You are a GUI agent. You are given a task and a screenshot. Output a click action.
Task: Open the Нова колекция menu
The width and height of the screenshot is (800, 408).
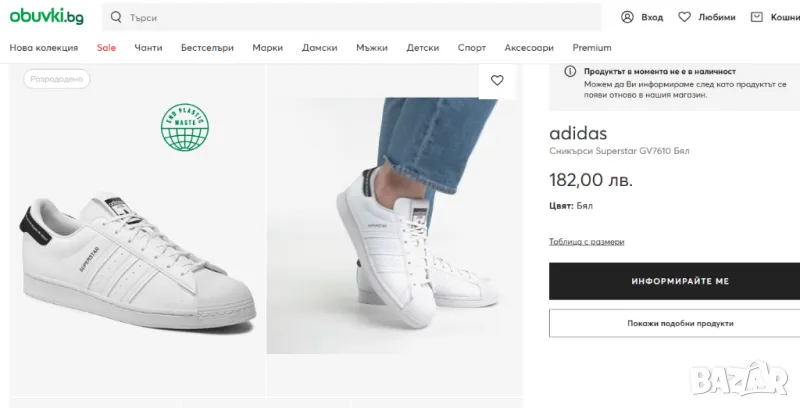(x=44, y=48)
